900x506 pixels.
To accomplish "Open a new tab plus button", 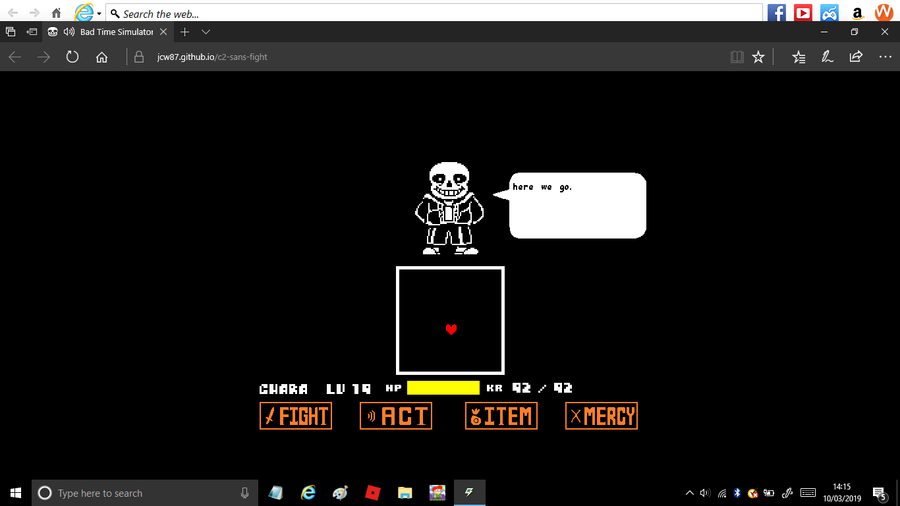I will pyautogui.click(x=184, y=32).
